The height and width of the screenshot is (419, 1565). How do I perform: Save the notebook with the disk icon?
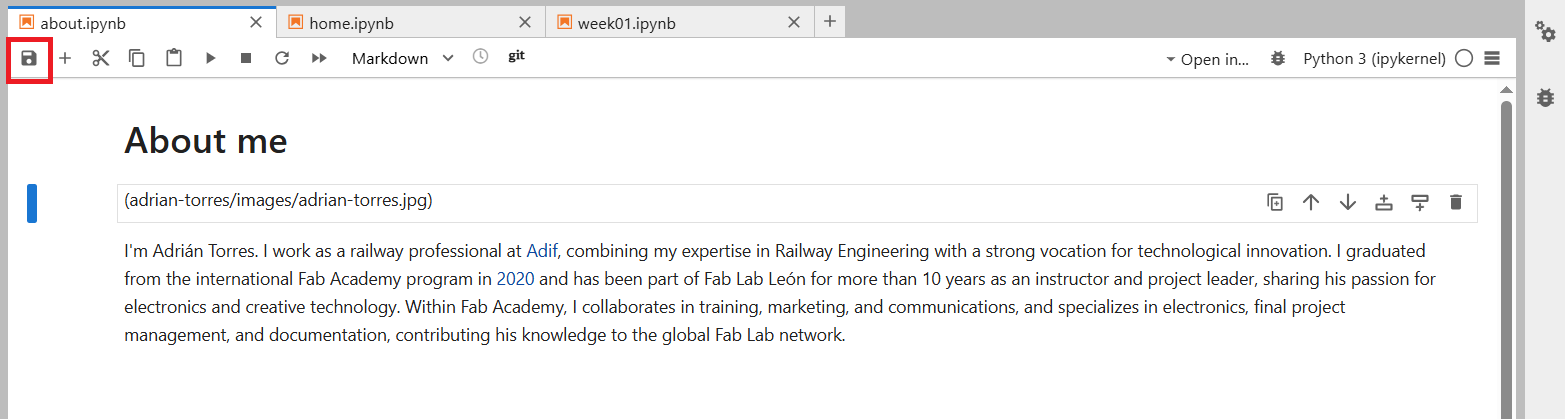pyautogui.click(x=29, y=59)
